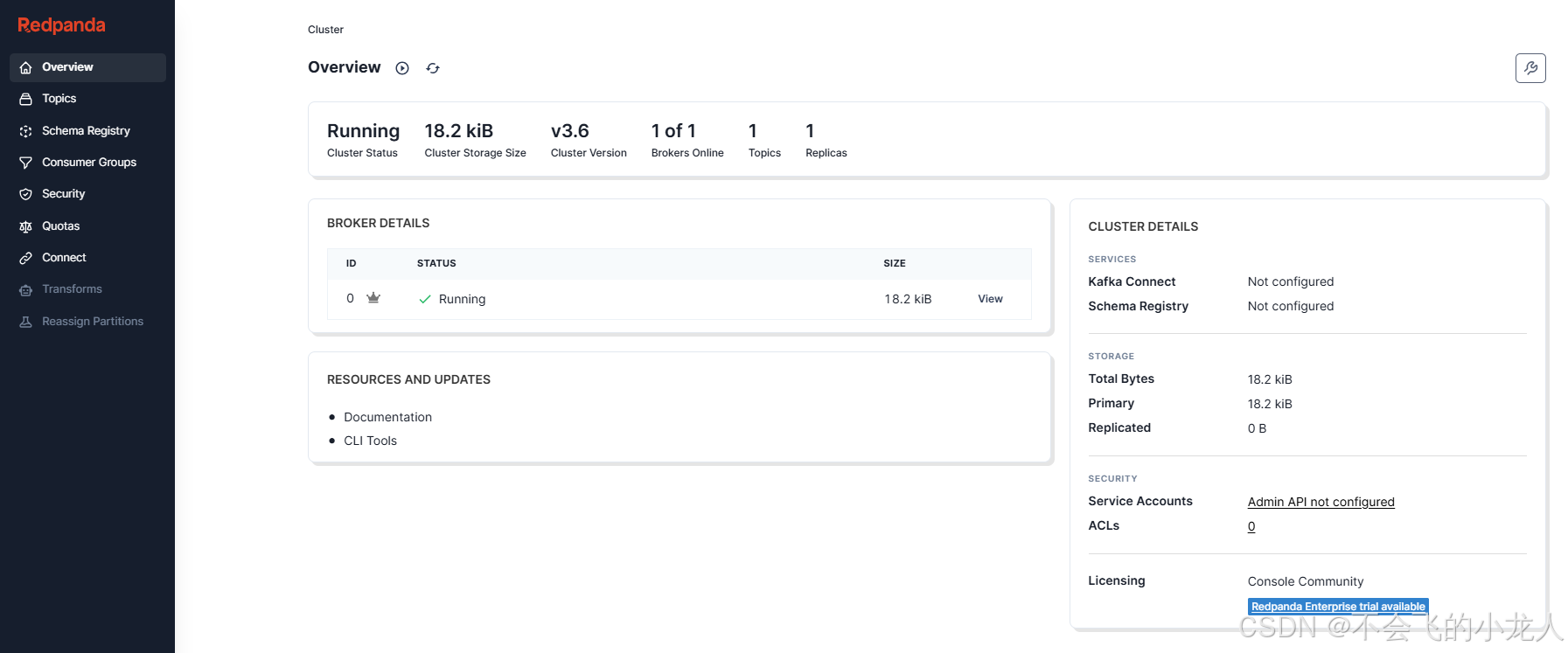Click Schema Registry 'Not configured' value
Viewport: 1568px width, 653px height.
pos(1291,306)
